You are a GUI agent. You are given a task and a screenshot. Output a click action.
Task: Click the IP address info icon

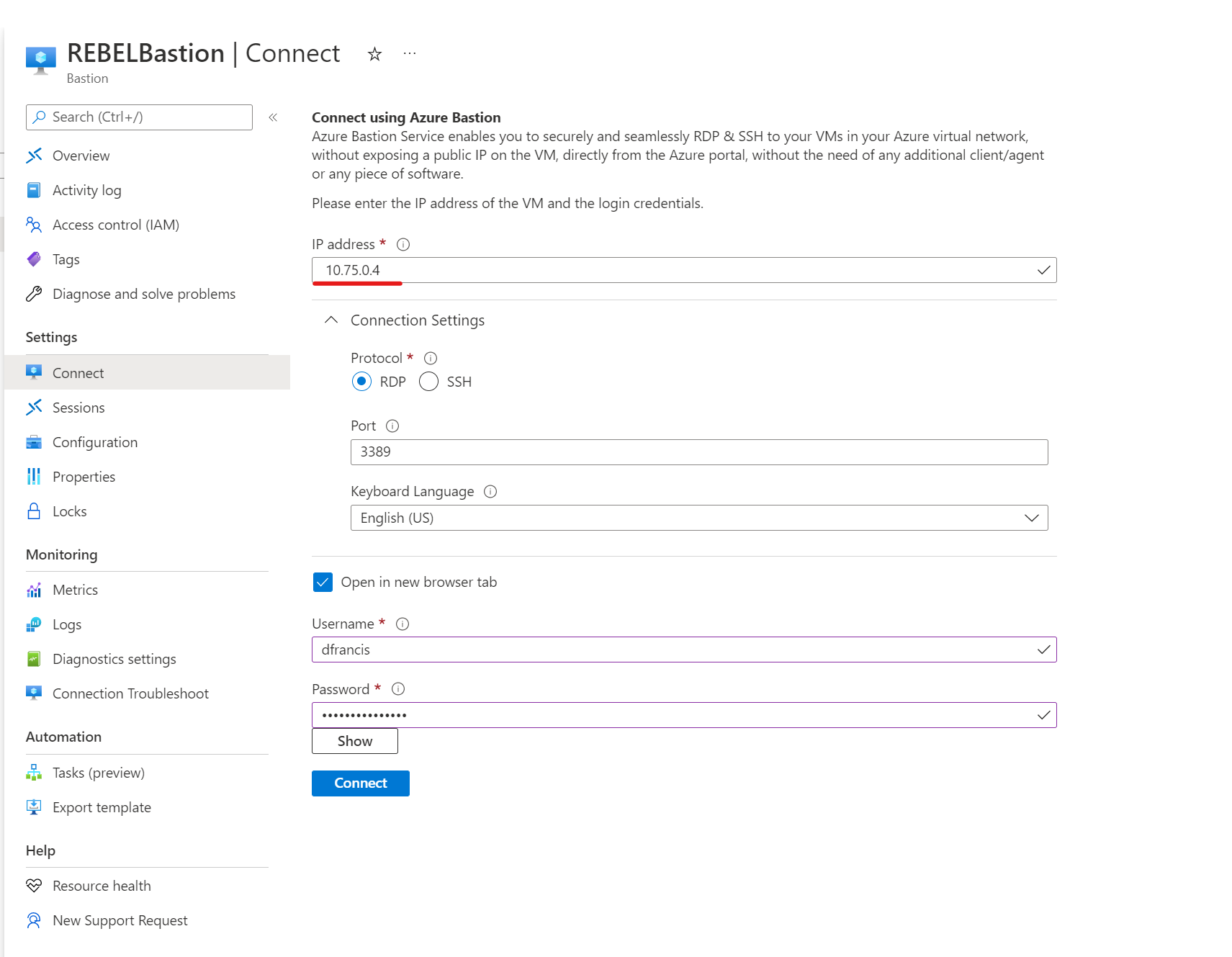pyautogui.click(x=403, y=245)
